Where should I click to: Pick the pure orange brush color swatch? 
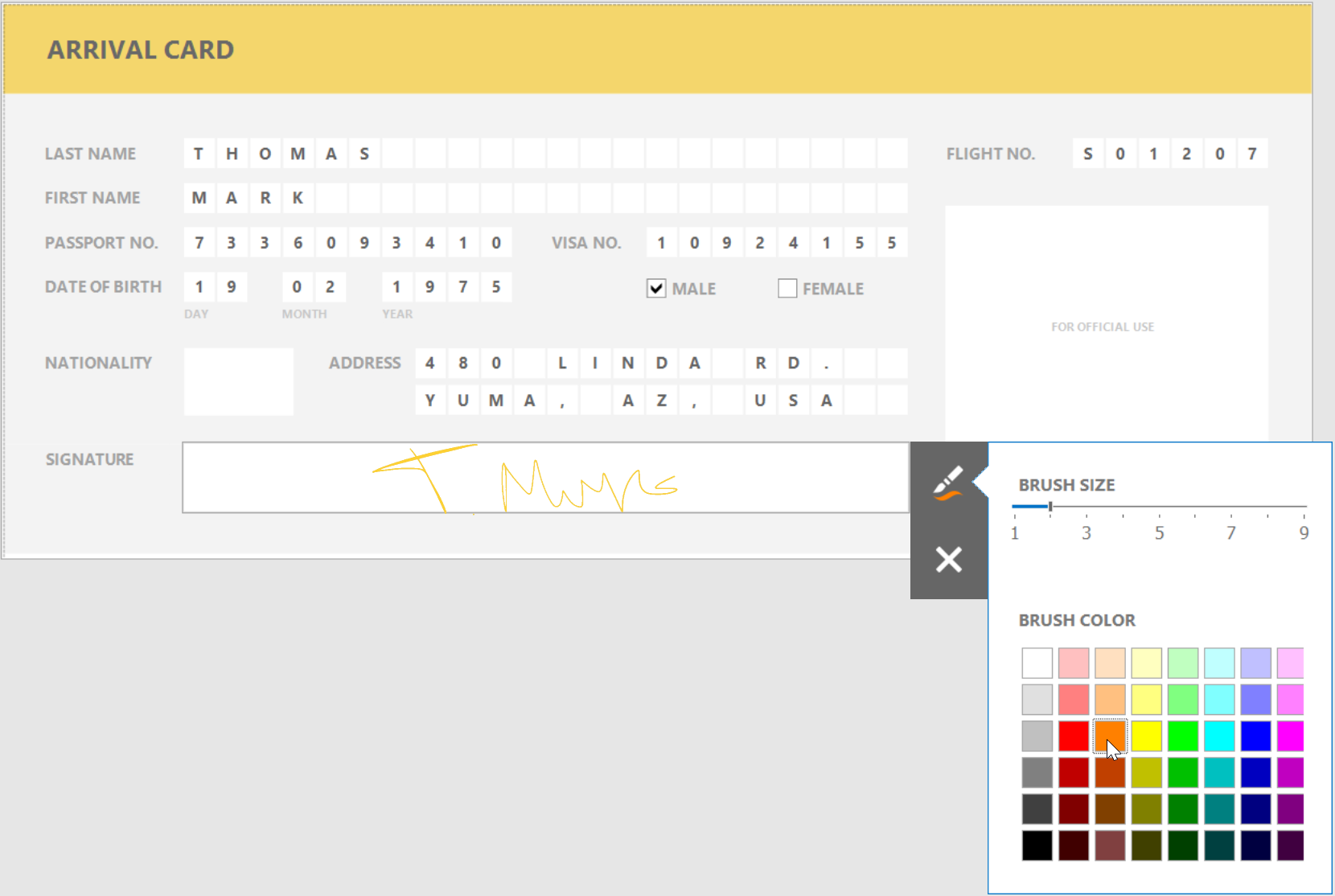pyautogui.click(x=1110, y=736)
